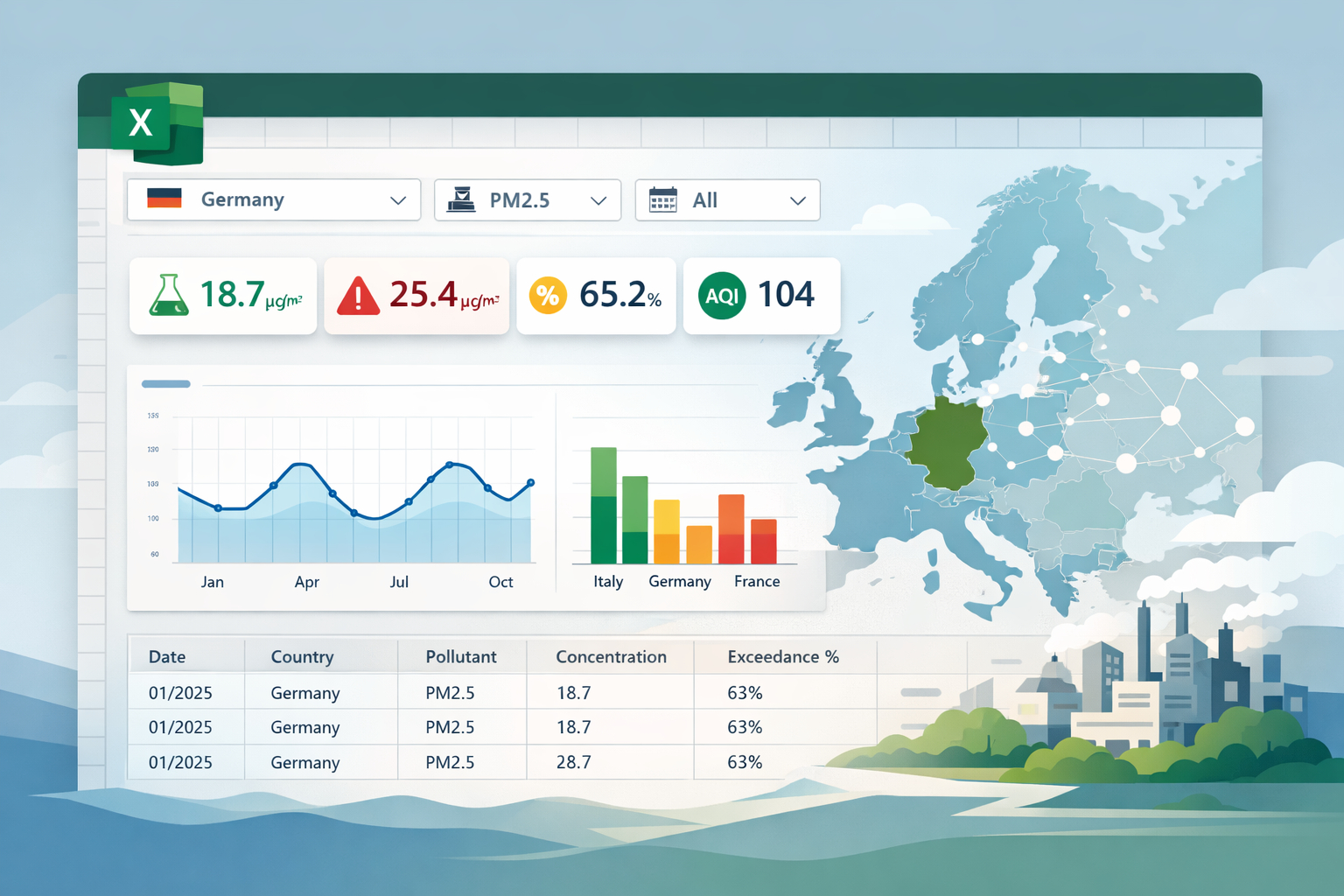This screenshot has width=1344, height=896.
Task: Click the calendar icon beside All
Action: coord(662,199)
